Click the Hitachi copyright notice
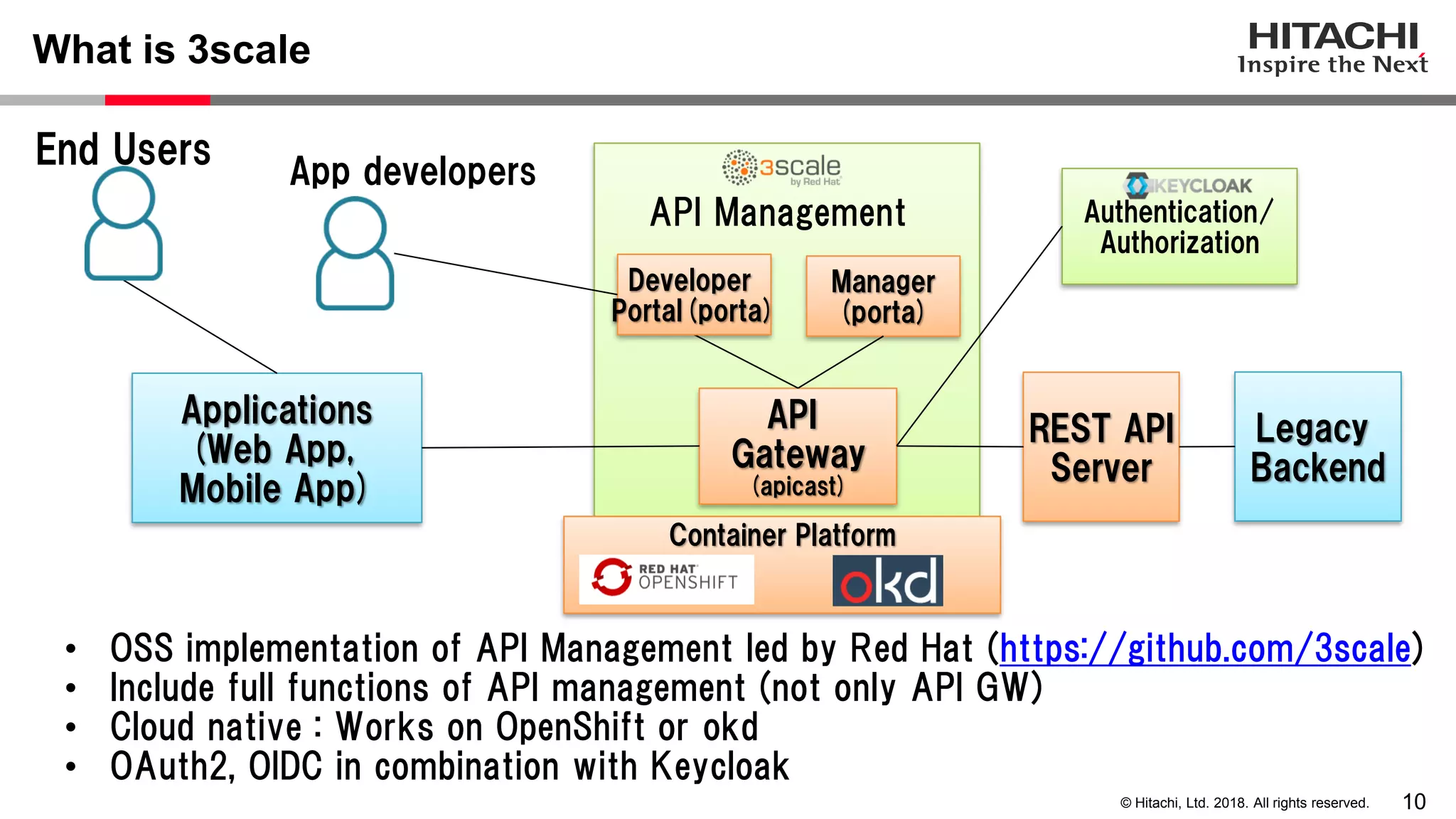Image resolution: width=1456 pixels, height=819 pixels. click(x=1245, y=803)
